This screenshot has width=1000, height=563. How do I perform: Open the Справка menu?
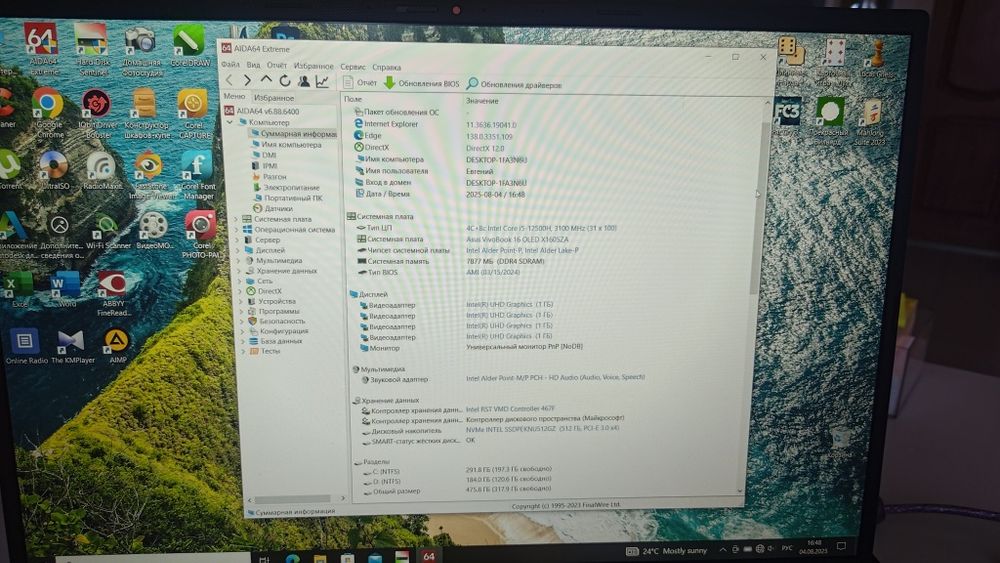(386, 67)
